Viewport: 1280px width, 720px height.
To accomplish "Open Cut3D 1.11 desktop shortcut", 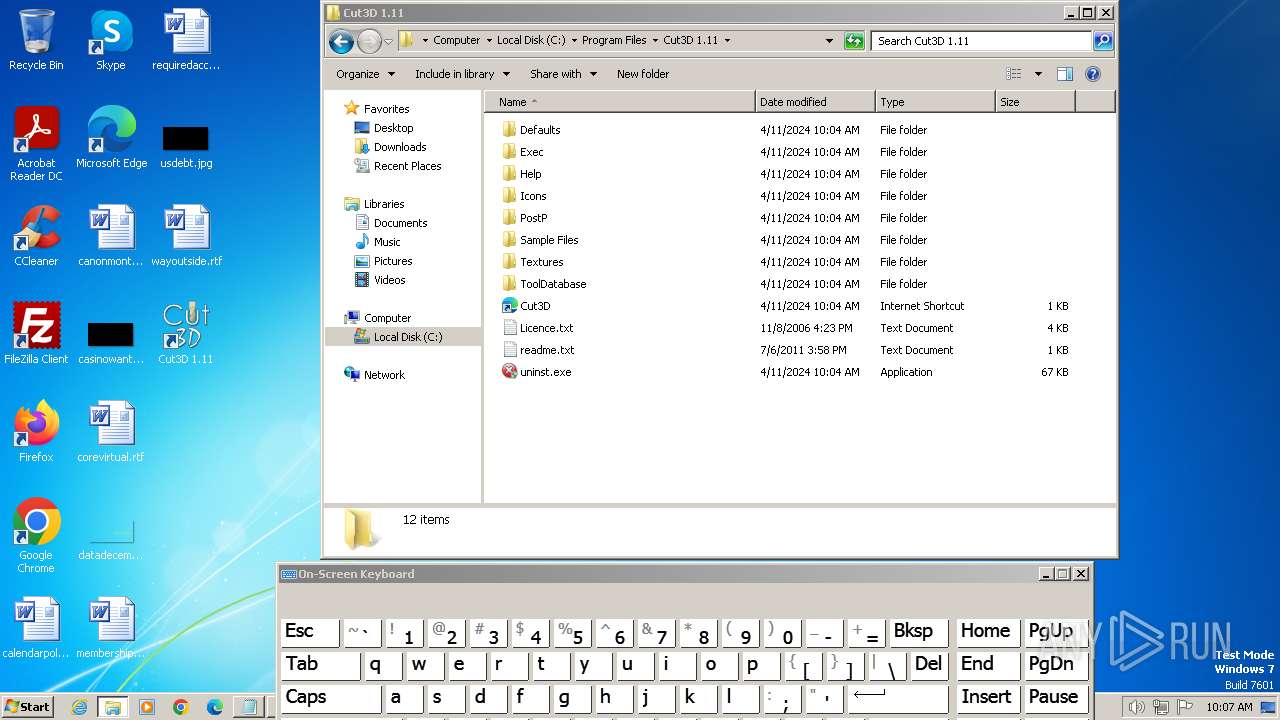I will (186, 334).
